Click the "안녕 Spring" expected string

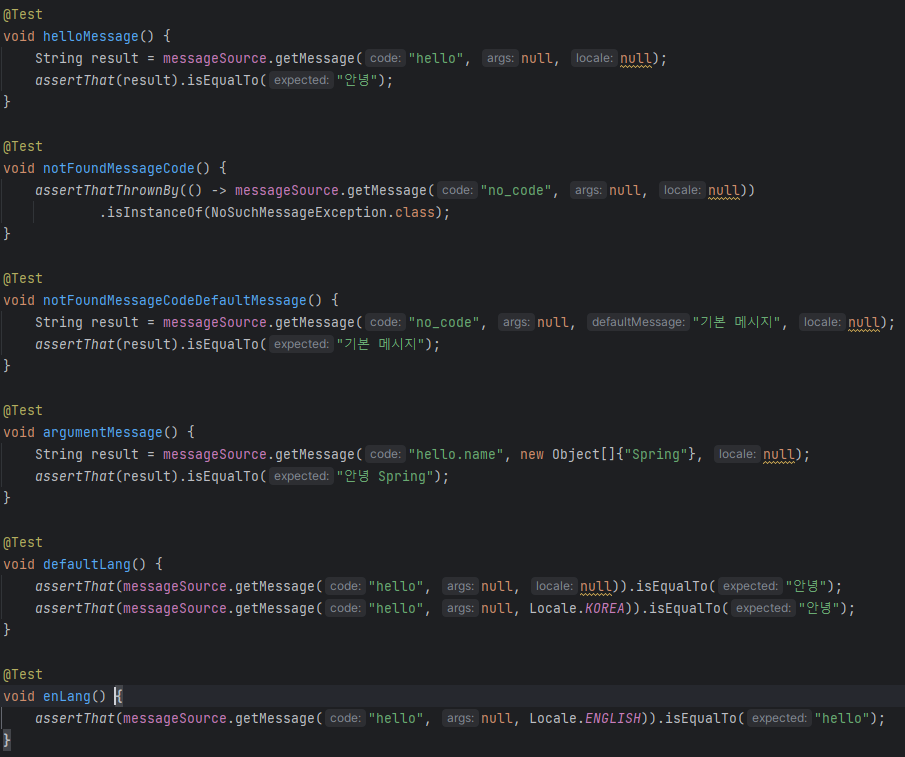385,477
